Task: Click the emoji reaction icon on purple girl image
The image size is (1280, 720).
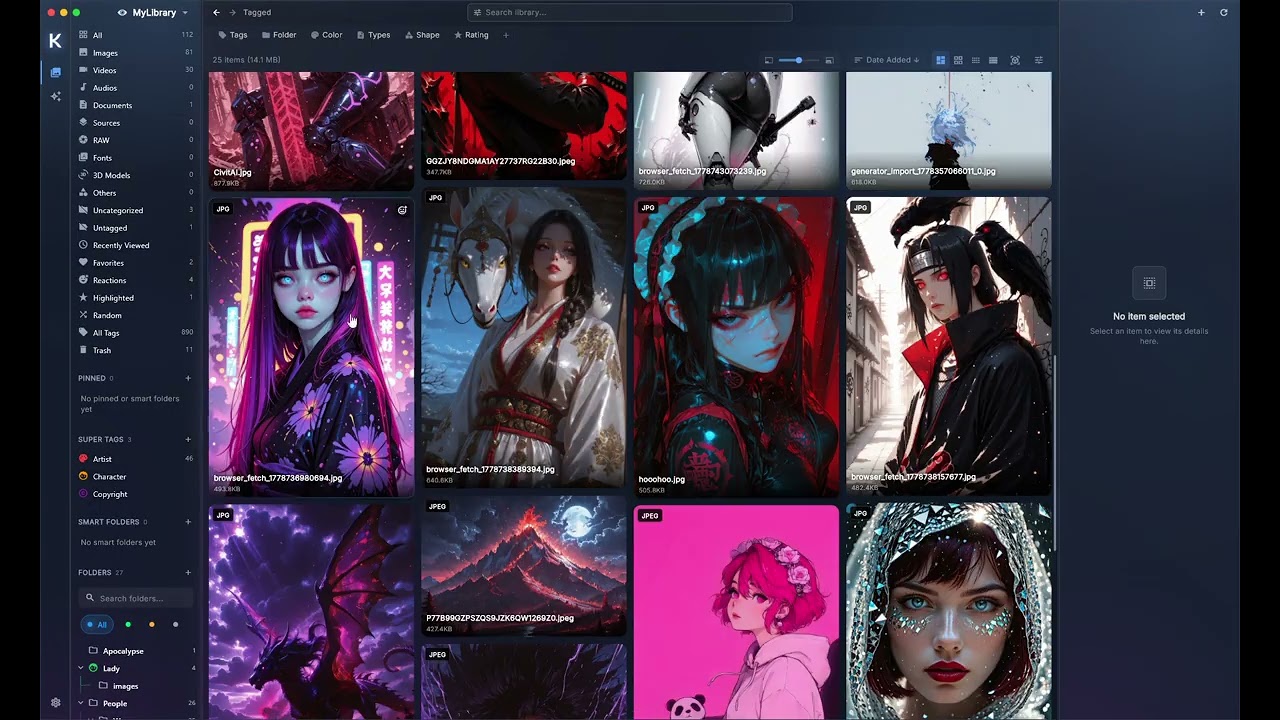Action: [402, 210]
